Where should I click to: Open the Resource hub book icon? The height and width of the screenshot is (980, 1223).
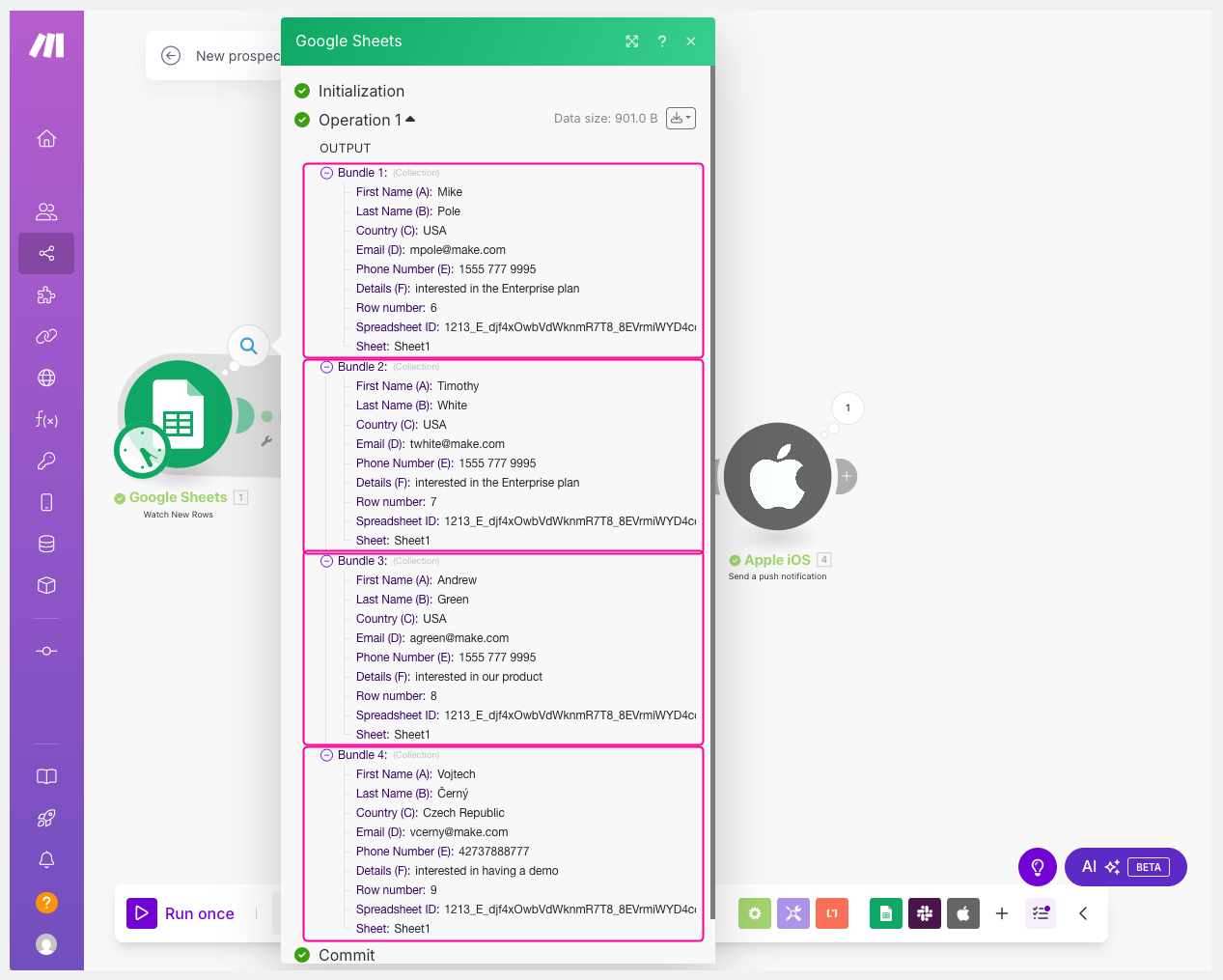tap(46, 776)
